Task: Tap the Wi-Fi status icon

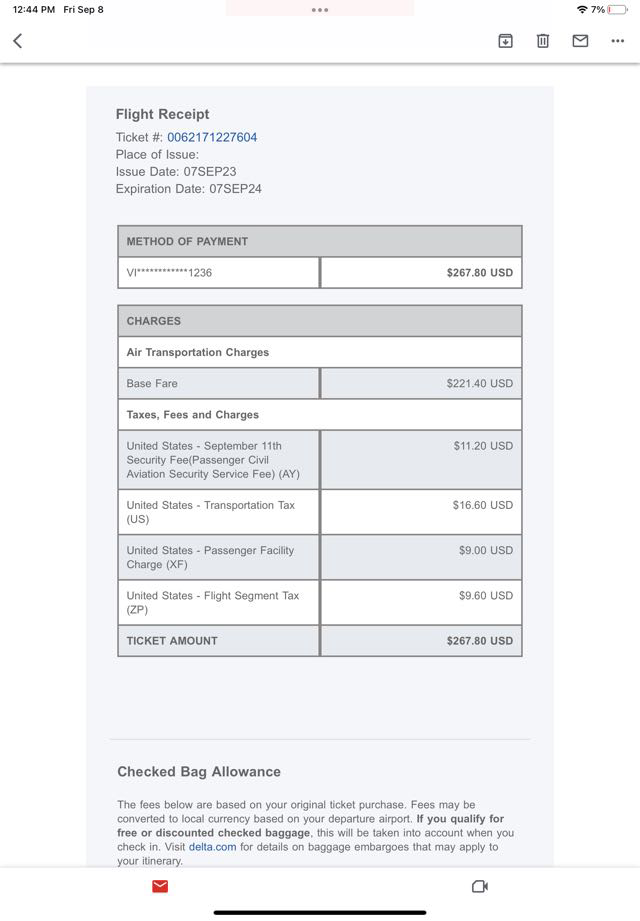Action: [582, 10]
